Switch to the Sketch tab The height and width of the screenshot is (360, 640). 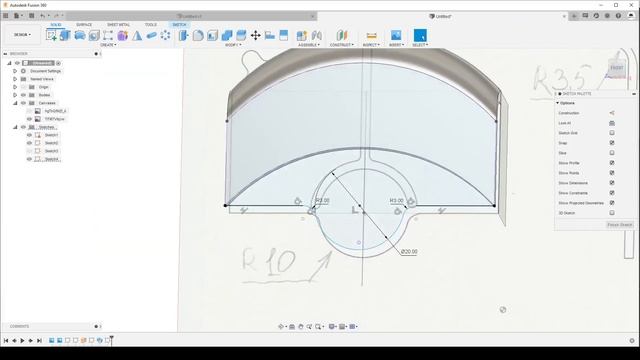point(179,25)
